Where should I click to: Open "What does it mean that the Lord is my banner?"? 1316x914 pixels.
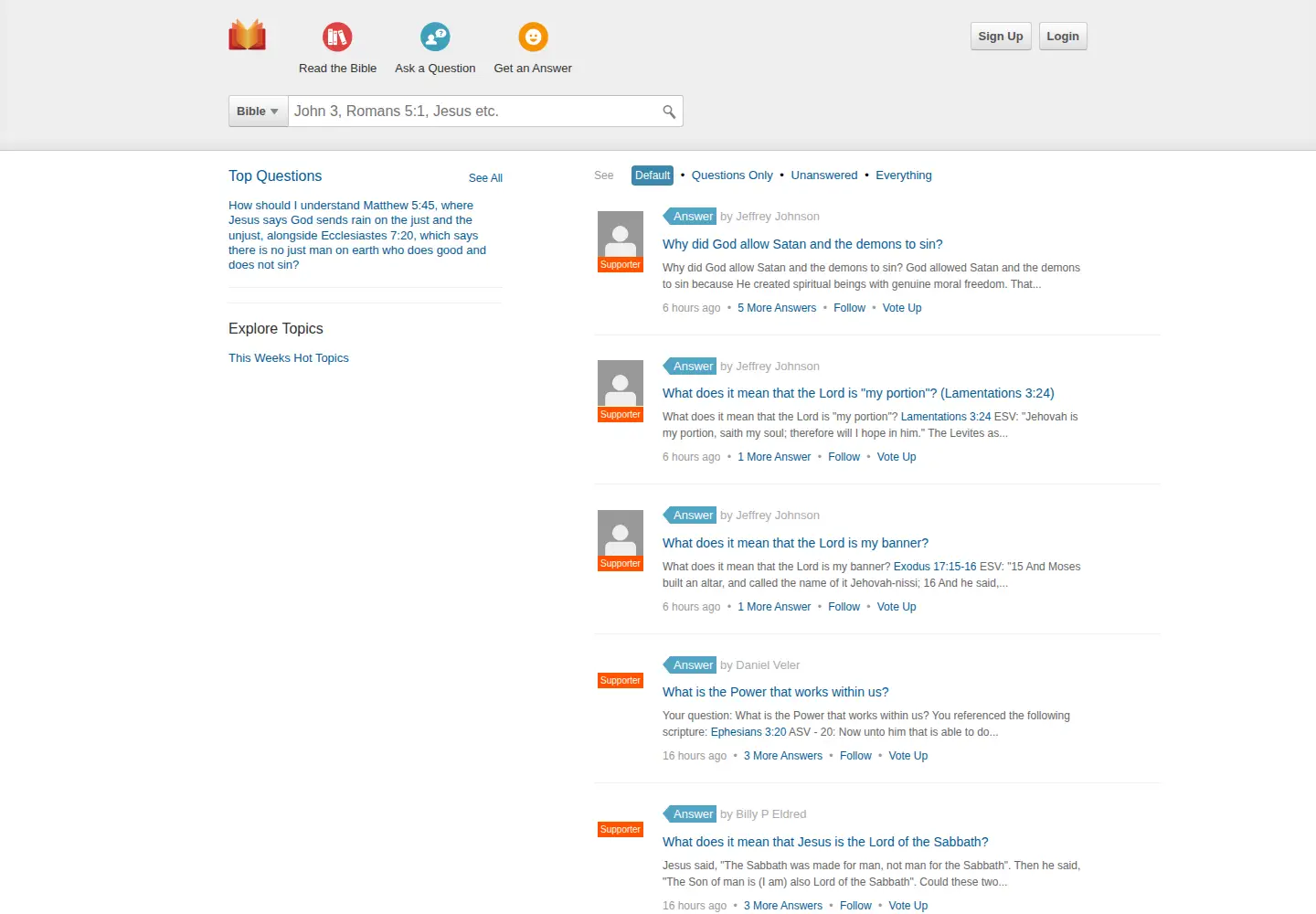click(795, 543)
